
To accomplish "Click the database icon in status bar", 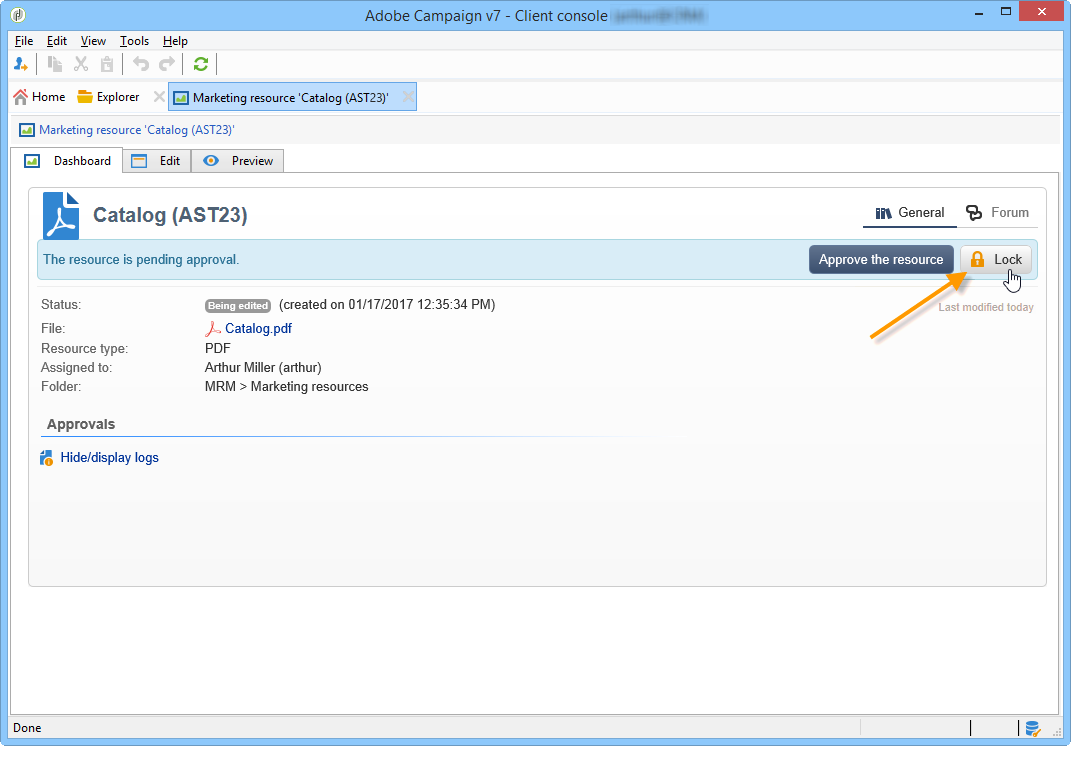I will coord(1033,728).
